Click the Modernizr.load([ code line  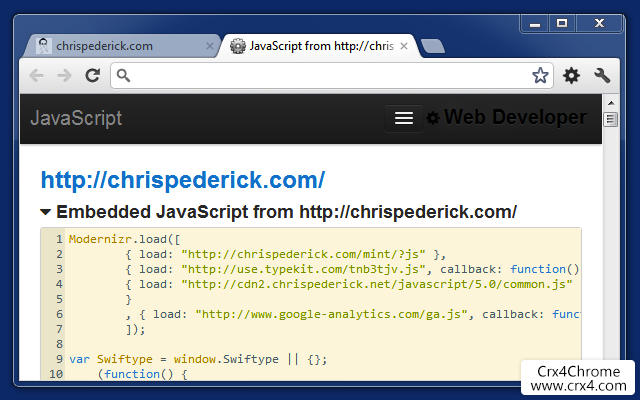tap(124, 239)
